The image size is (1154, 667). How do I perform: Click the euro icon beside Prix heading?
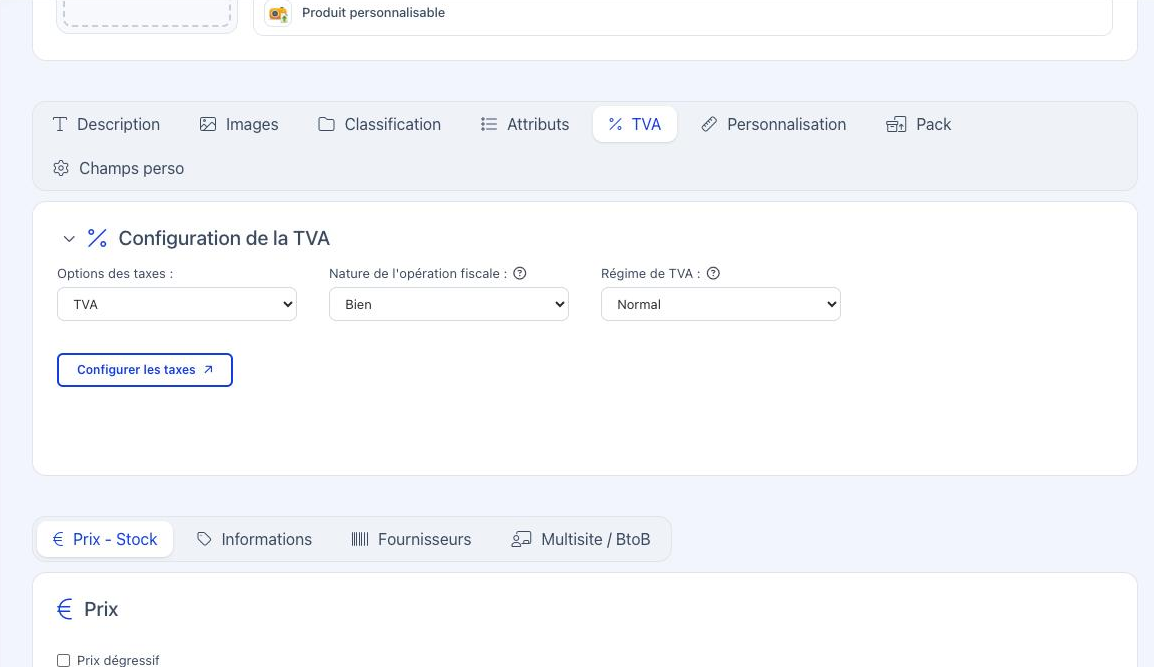point(65,609)
